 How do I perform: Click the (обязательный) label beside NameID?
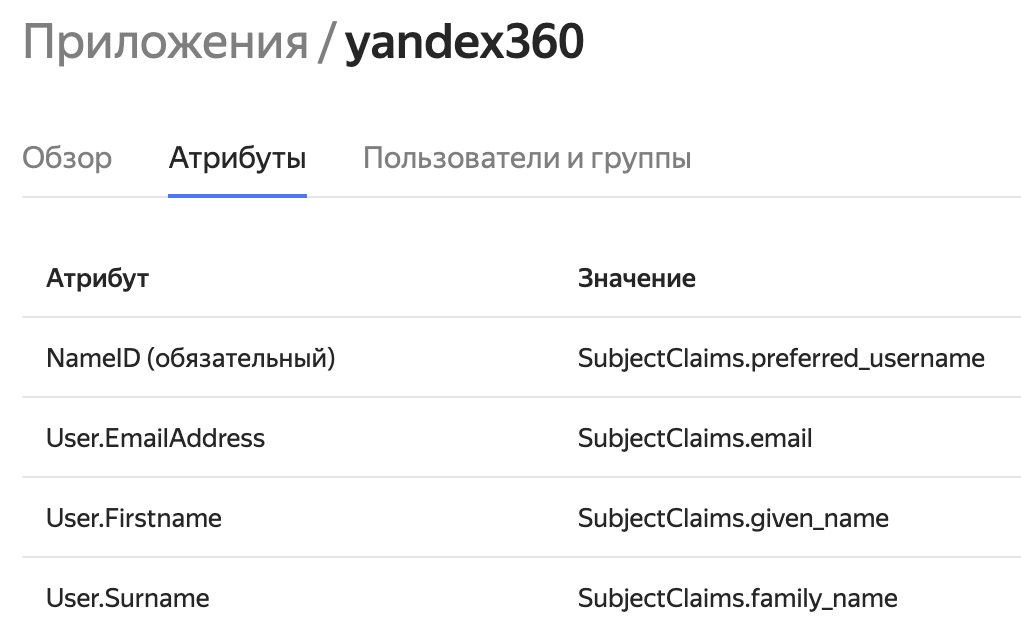(x=240, y=358)
